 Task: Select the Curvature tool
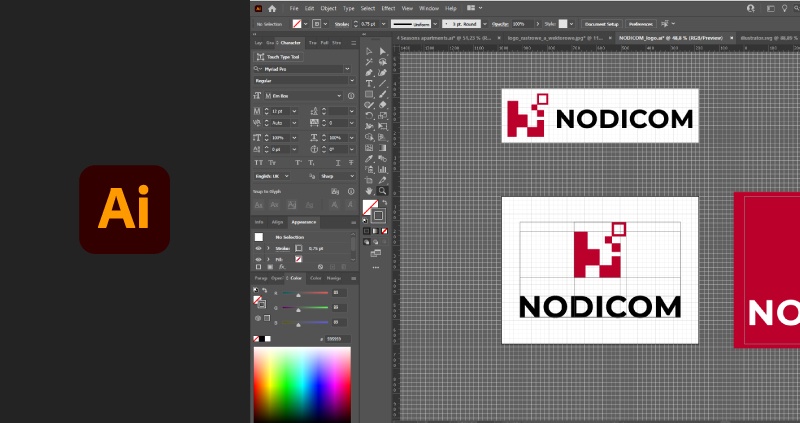382,72
